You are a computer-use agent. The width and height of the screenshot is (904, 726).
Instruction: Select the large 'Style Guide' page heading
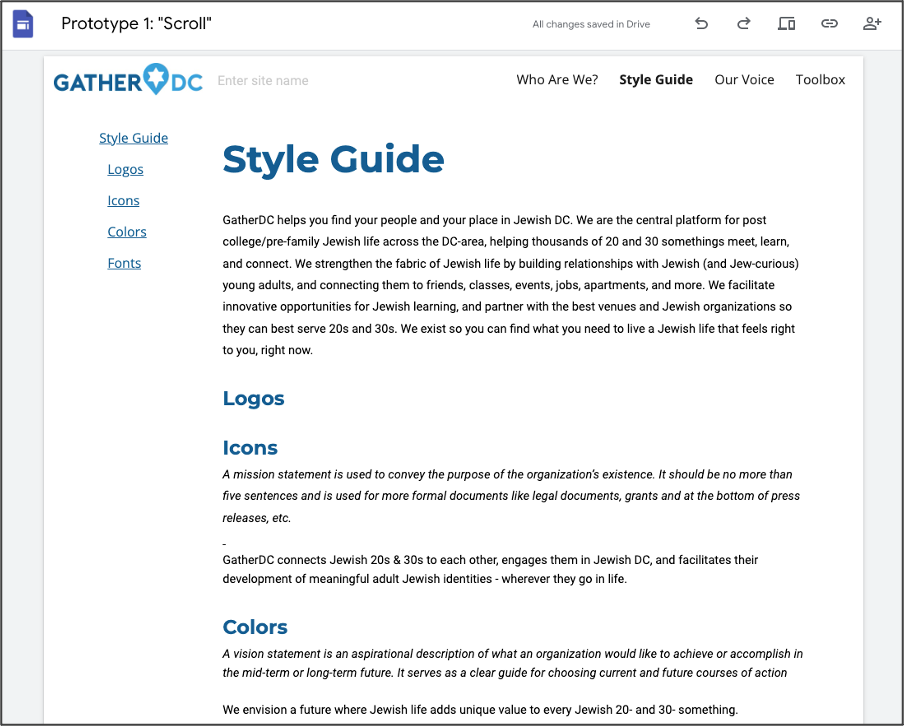pyautogui.click(x=333, y=159)
